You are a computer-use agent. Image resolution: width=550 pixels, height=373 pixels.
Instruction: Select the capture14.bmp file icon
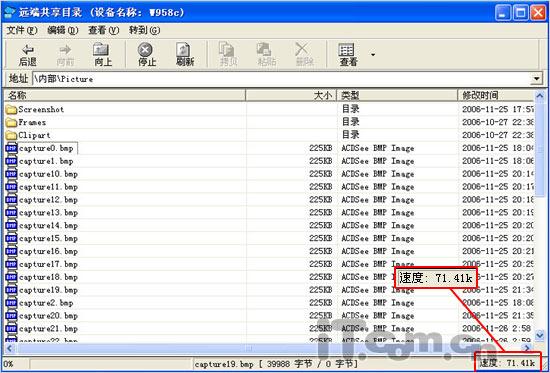[12, 226]
